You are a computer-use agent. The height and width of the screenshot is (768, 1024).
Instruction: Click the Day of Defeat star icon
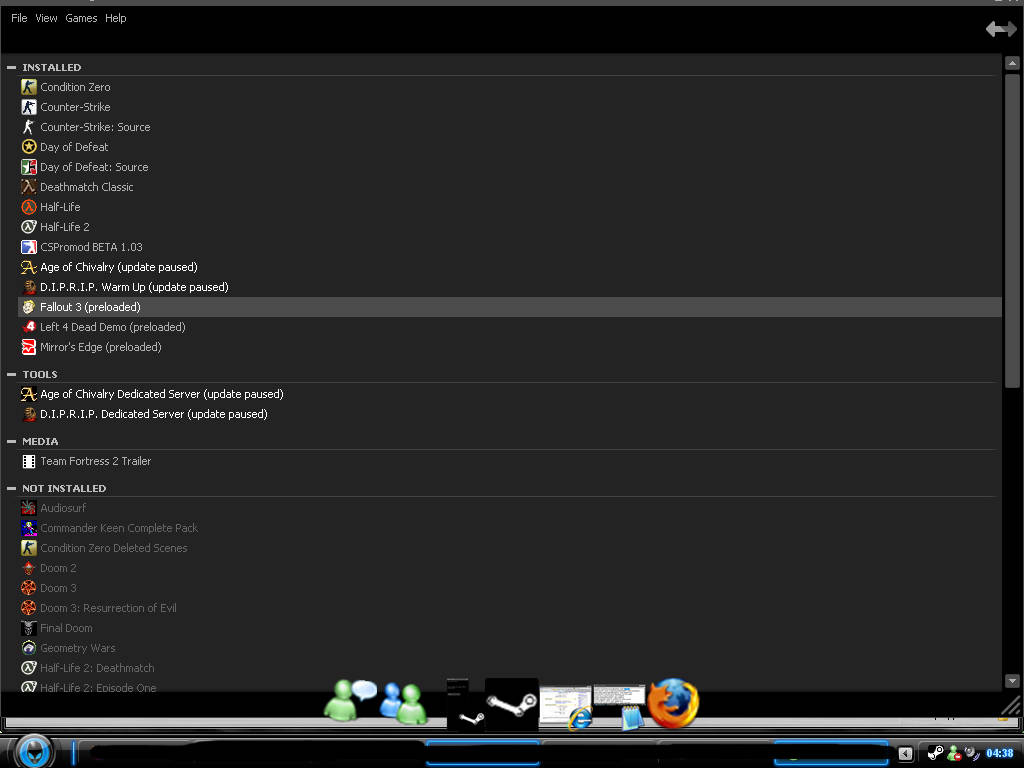pyautogui.click(x=29, y=147)
